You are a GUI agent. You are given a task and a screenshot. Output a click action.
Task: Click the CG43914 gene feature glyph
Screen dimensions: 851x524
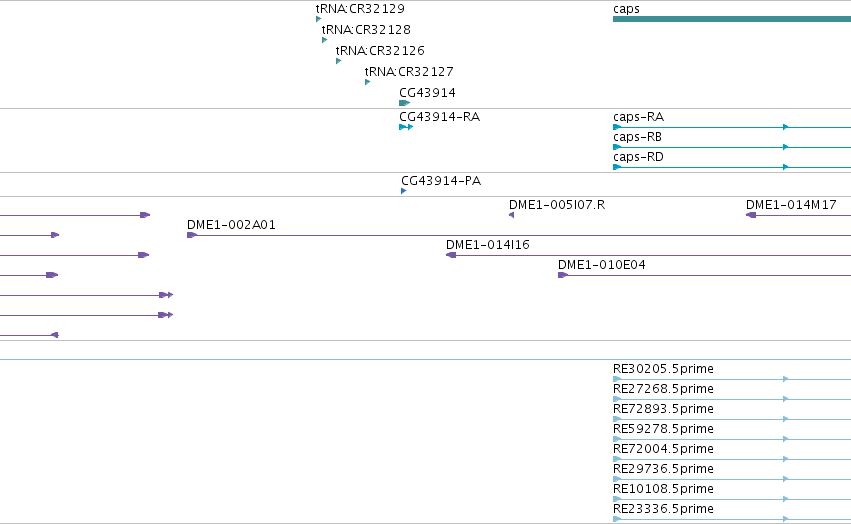pyautogui.click(x=404, y=103)
